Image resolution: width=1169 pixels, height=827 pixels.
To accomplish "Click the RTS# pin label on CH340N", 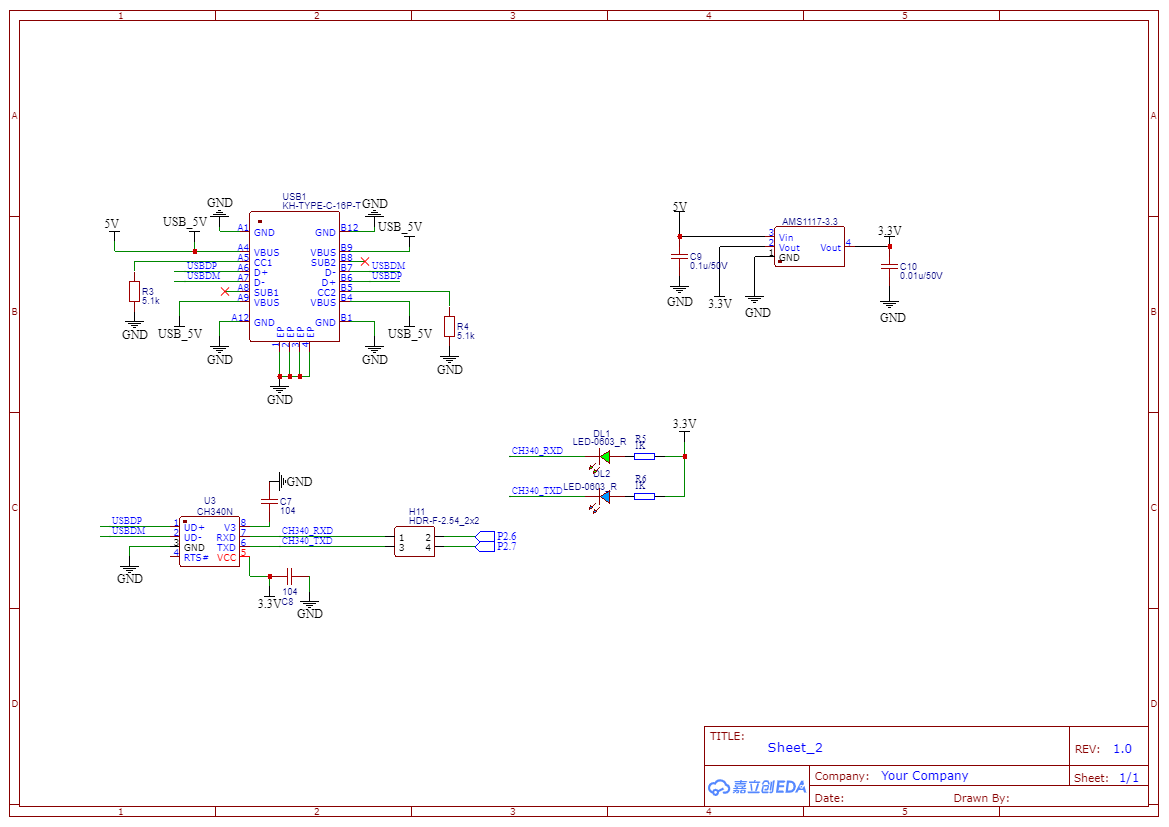I will (196, 558).
